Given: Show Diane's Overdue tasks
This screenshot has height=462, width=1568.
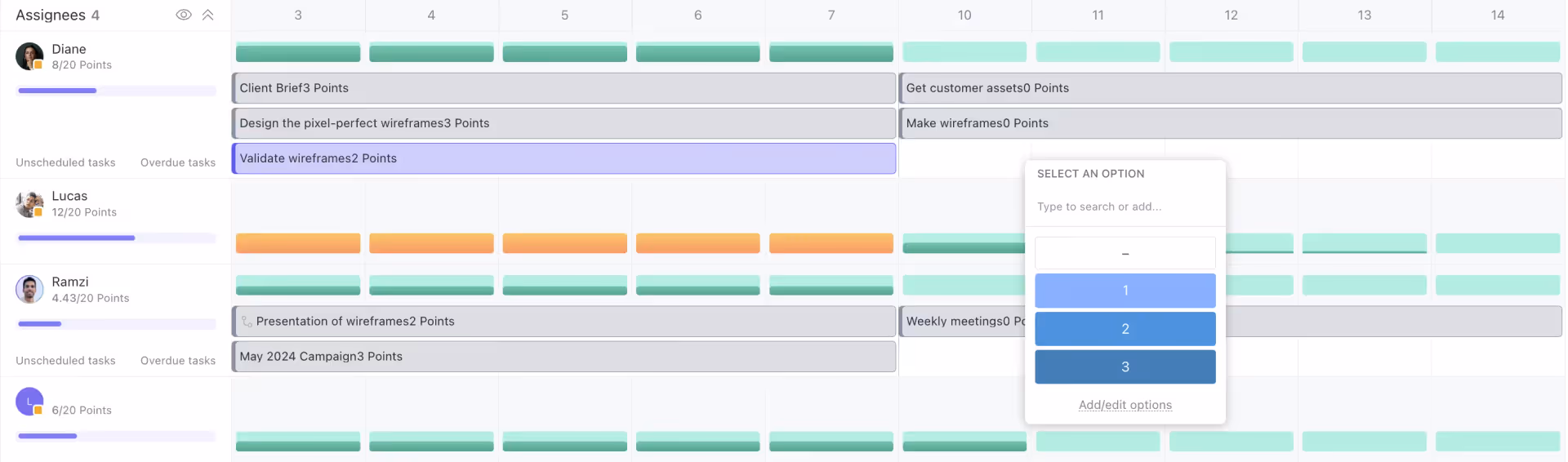Looking at the screenshot, I should 178,162.
